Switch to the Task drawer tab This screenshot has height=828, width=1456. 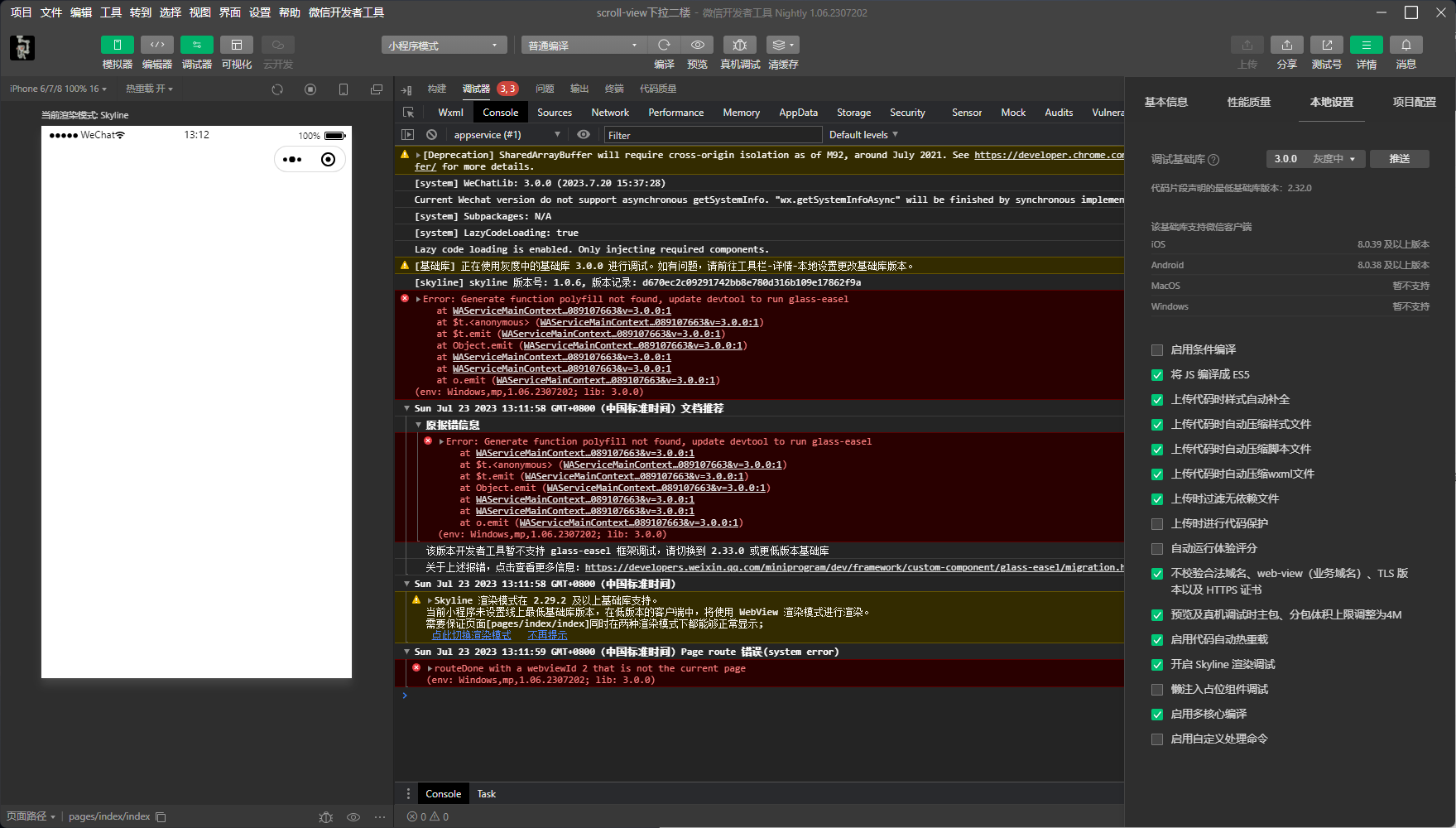click(487, 793)
